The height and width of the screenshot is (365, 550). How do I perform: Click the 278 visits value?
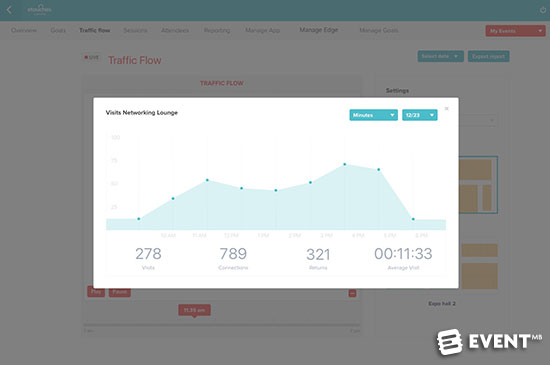[148, 254]
